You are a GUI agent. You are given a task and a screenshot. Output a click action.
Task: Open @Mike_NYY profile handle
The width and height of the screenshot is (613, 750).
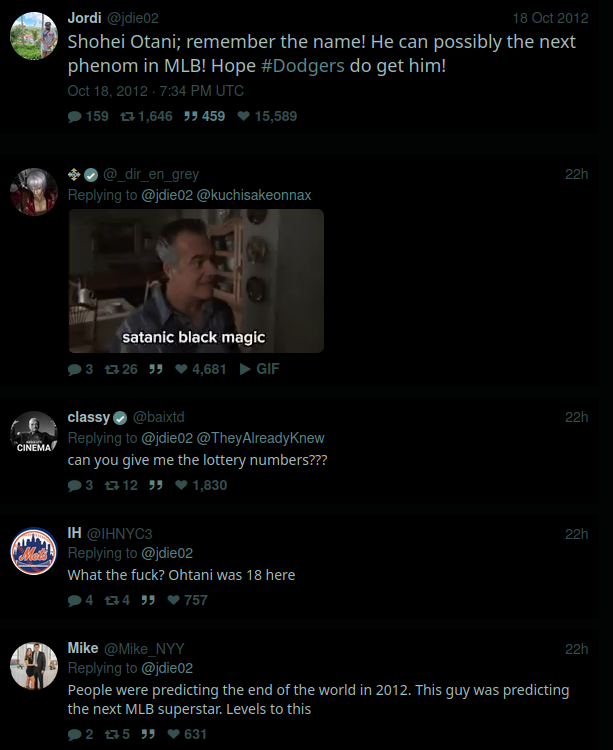[144, 649]
